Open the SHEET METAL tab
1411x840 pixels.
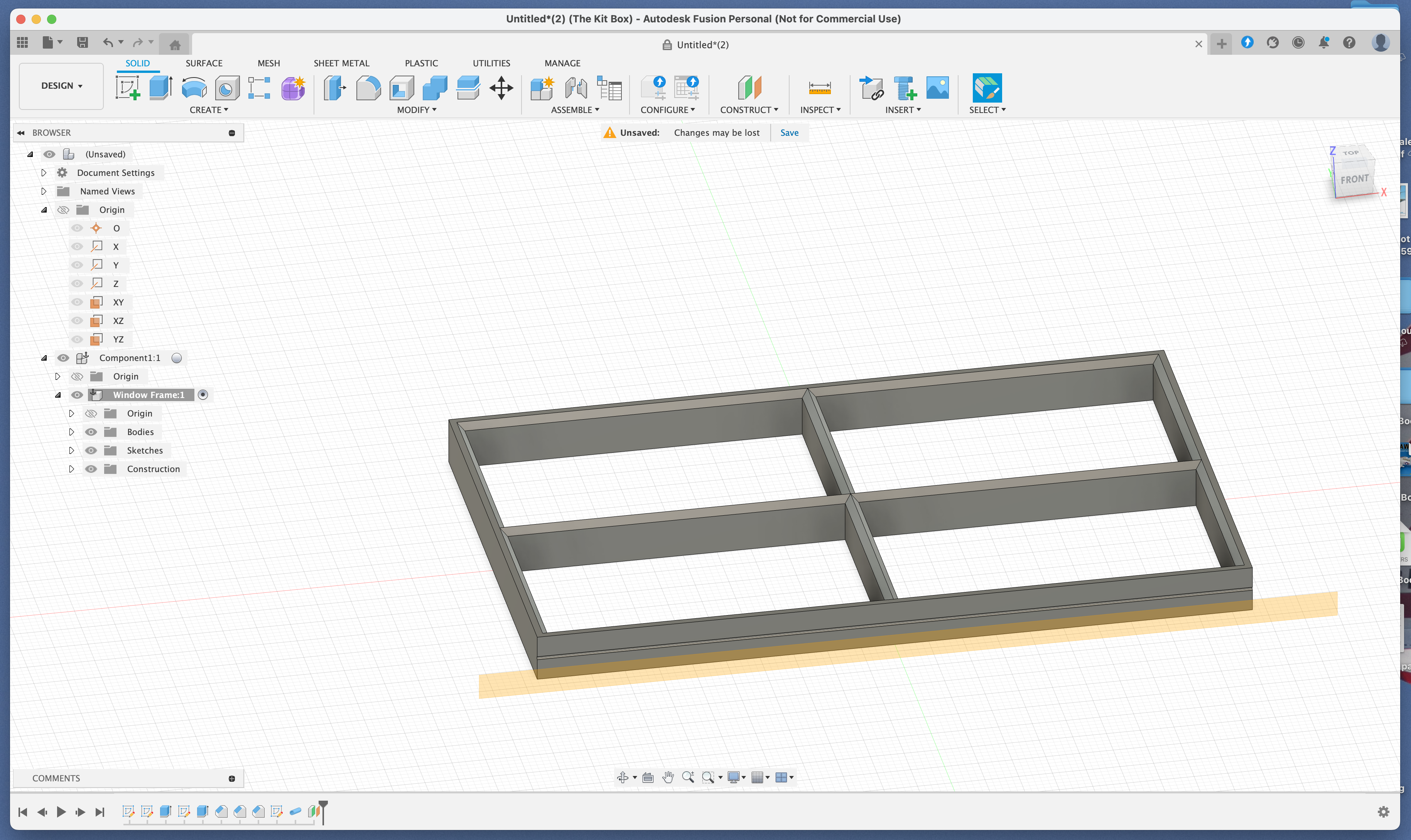pos(341,63)
